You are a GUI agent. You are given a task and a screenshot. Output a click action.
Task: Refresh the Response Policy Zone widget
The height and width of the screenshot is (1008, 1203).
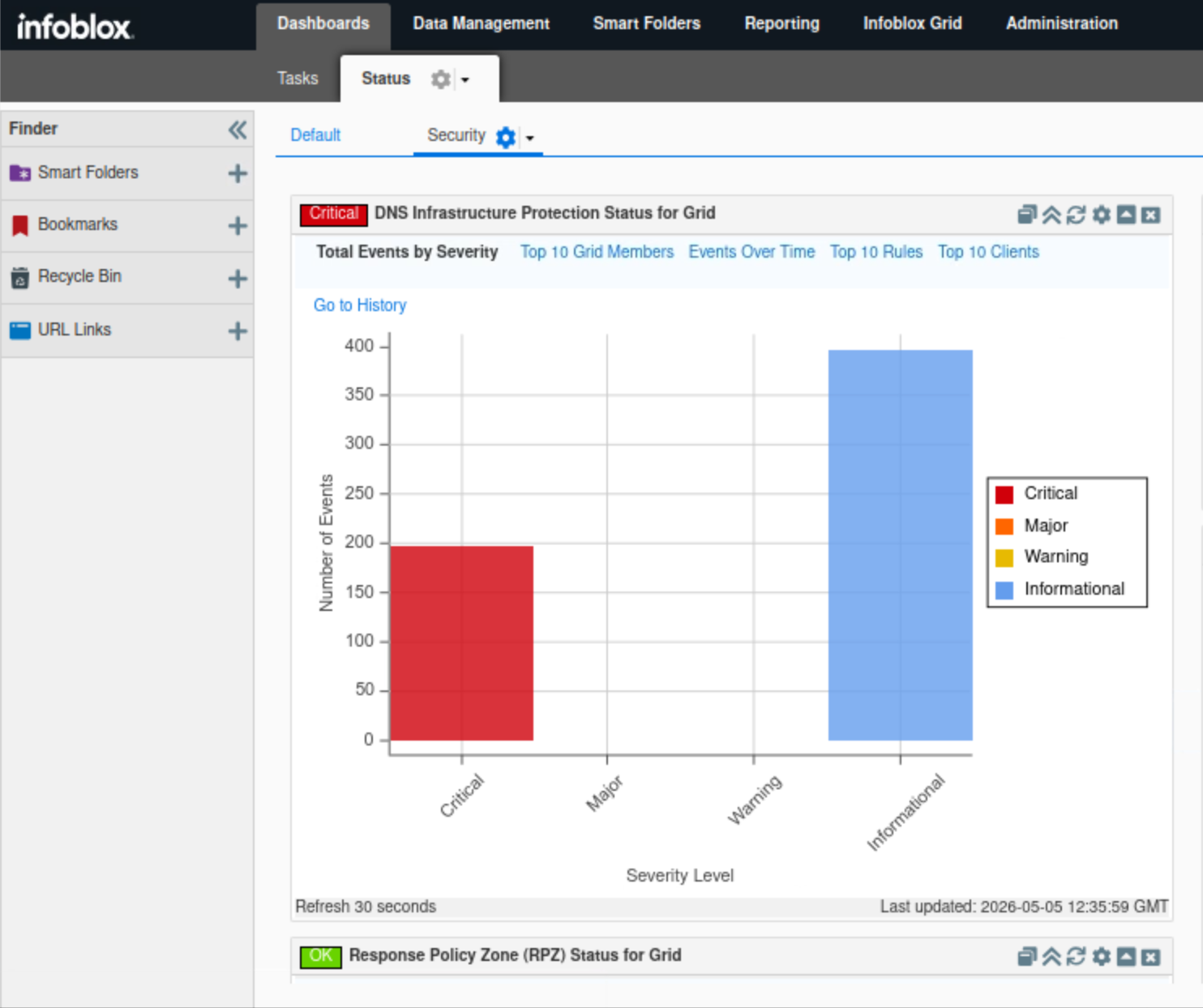[x=1076, y=957]
